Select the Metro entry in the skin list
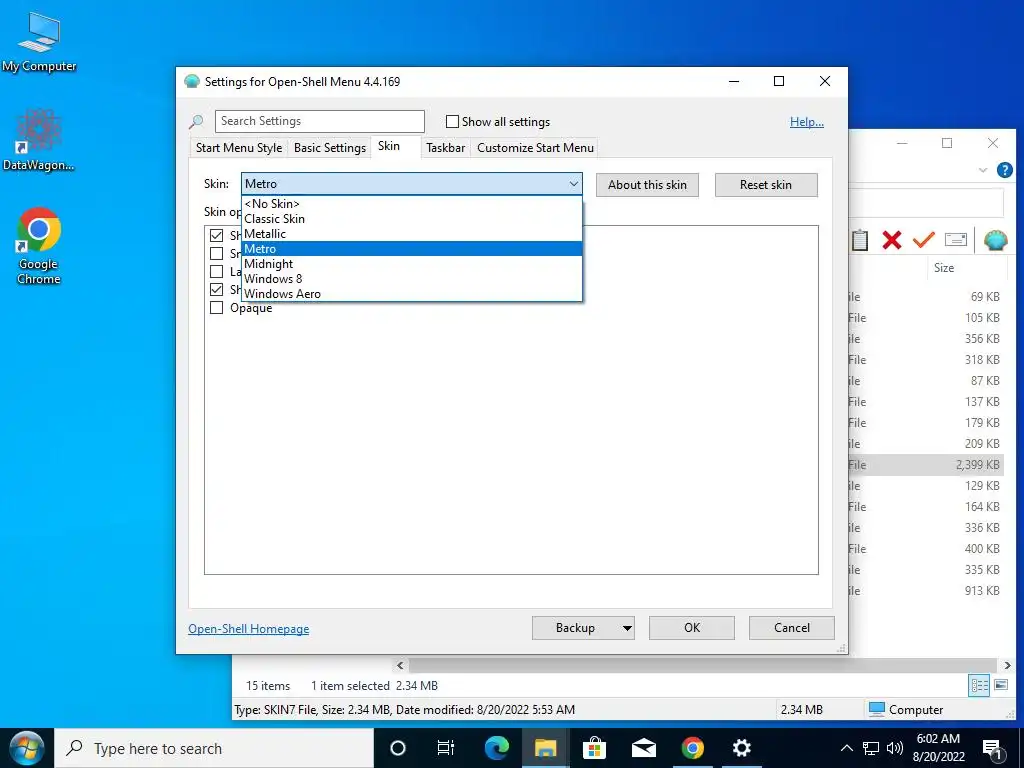1024x768 pixels. [x=412, y=249]
